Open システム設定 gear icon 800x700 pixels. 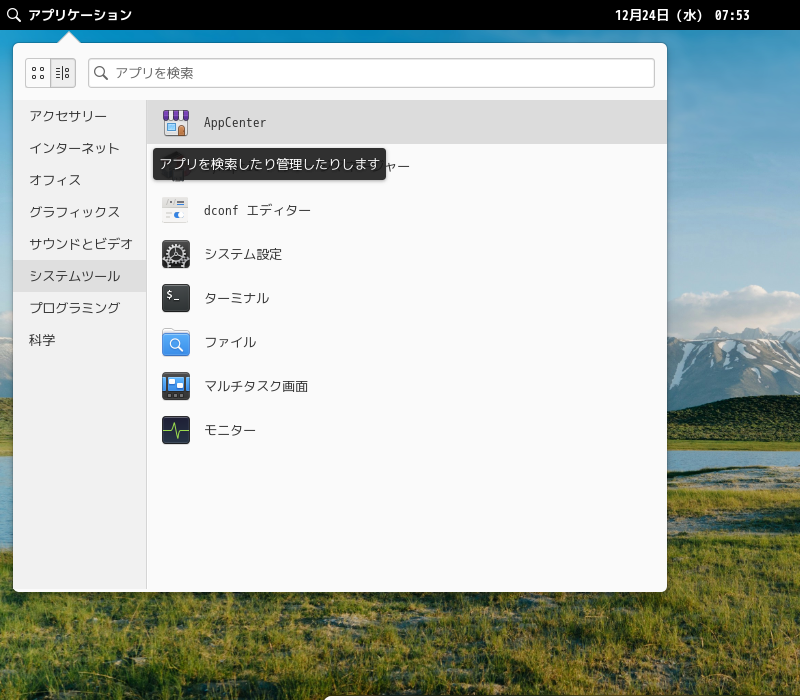pos(176,254)
